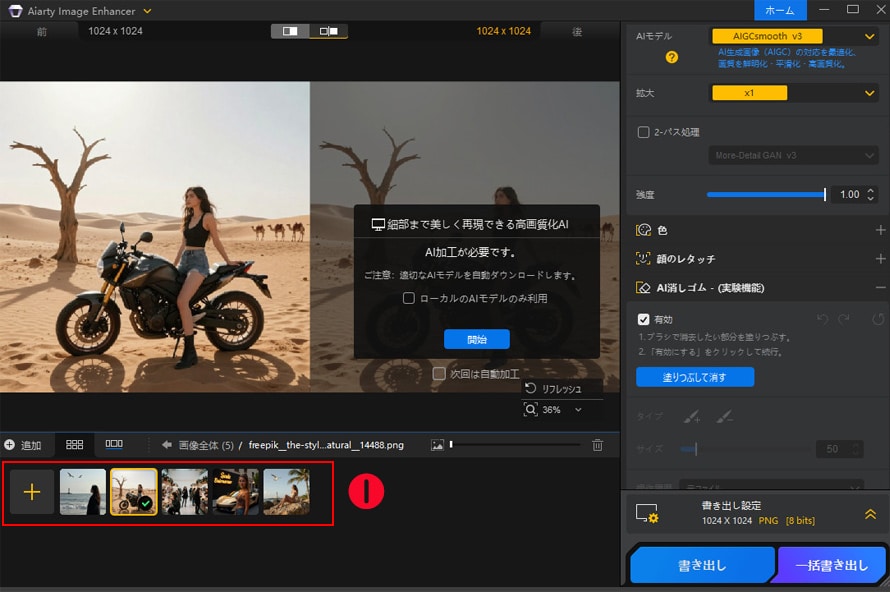
Task: Click the 強度 strength slider
Action: tap(765, 194)
